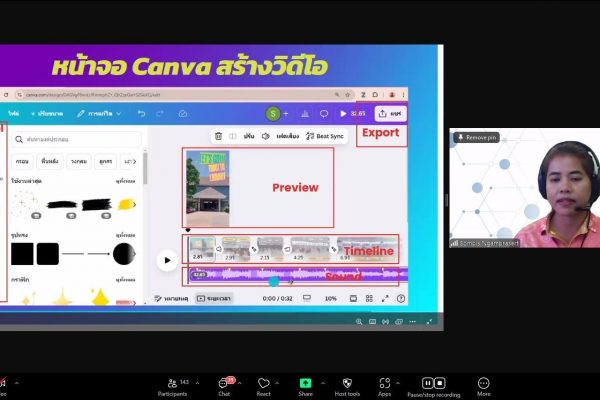Open the Canva analytics chart icon

pyautogui.click(x=305, y=114)
